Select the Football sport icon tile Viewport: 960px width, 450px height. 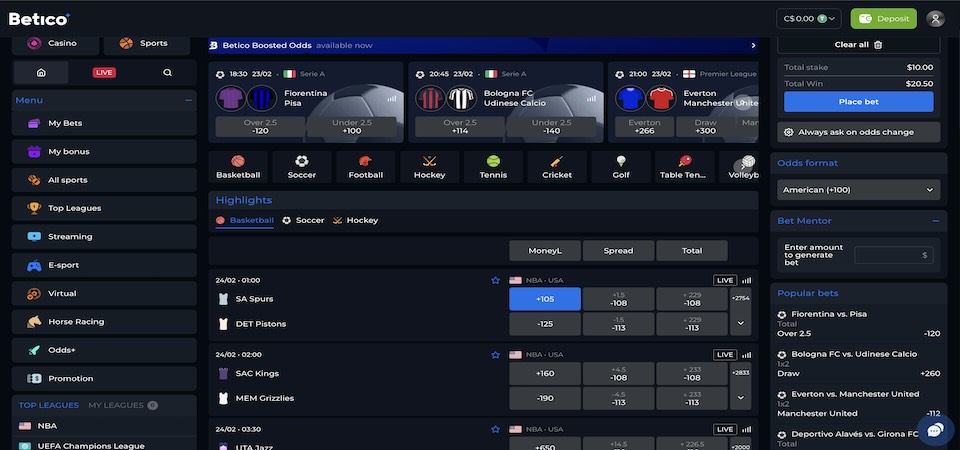tap(366, 167)
